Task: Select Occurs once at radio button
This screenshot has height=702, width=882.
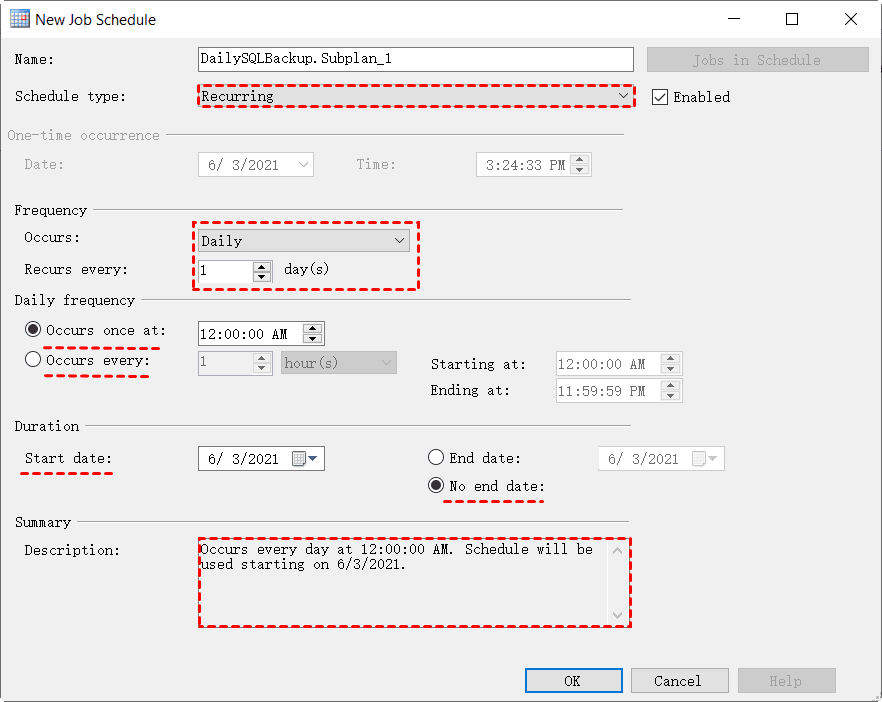Action: pos(33,330)
